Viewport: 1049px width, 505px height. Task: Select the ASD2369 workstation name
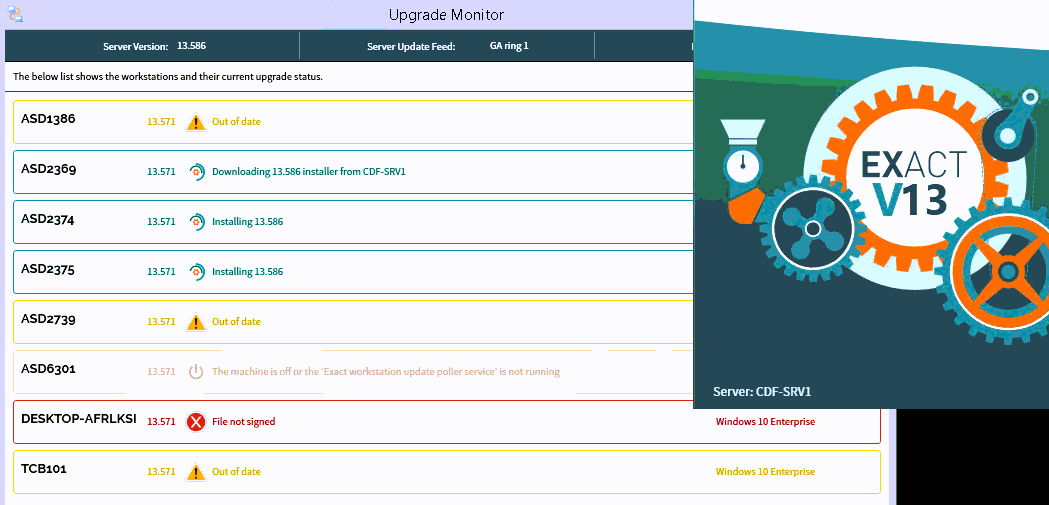[49, 169]
